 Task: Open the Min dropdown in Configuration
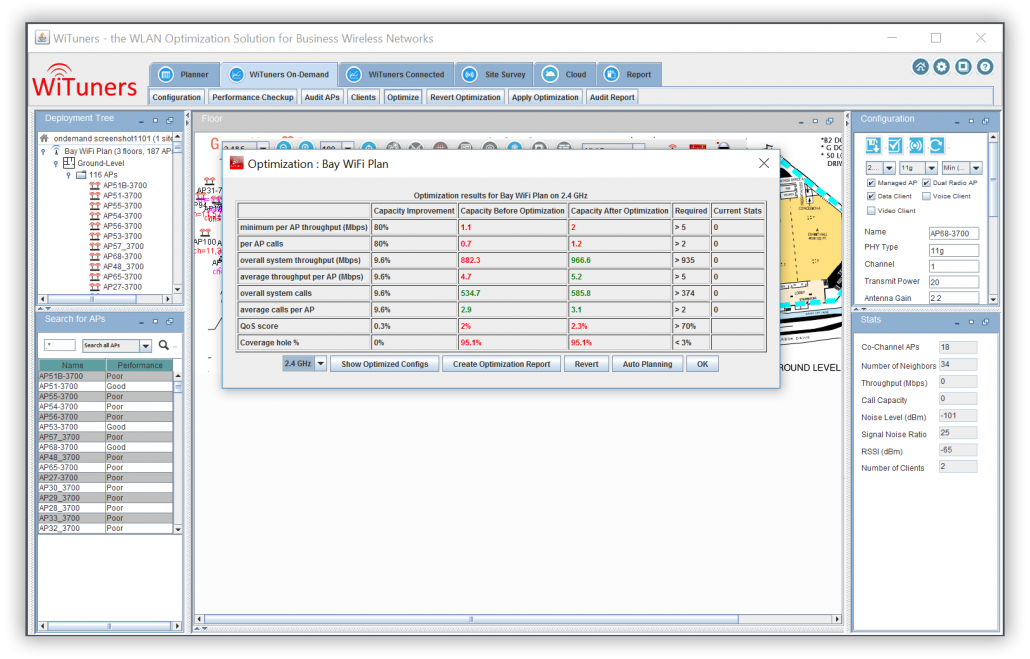(976, 168)
